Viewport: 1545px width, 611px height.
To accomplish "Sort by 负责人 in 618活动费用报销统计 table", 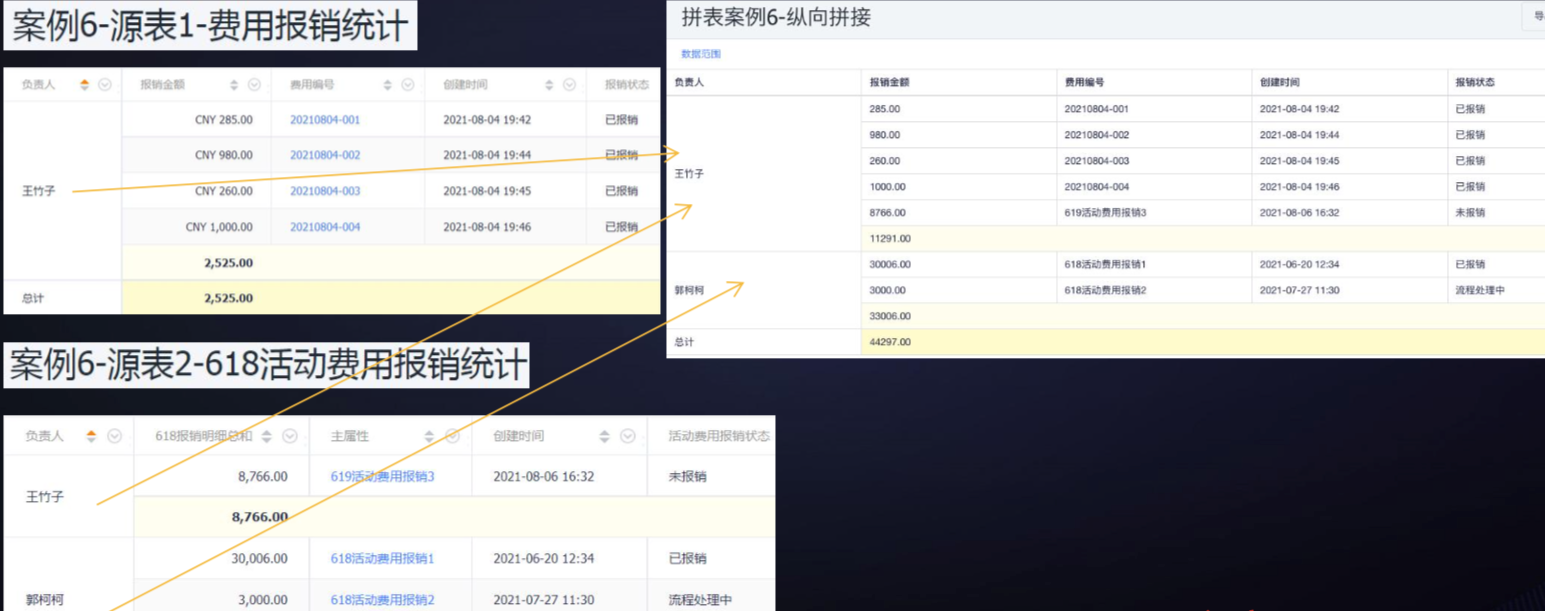I will click(91, 436).
